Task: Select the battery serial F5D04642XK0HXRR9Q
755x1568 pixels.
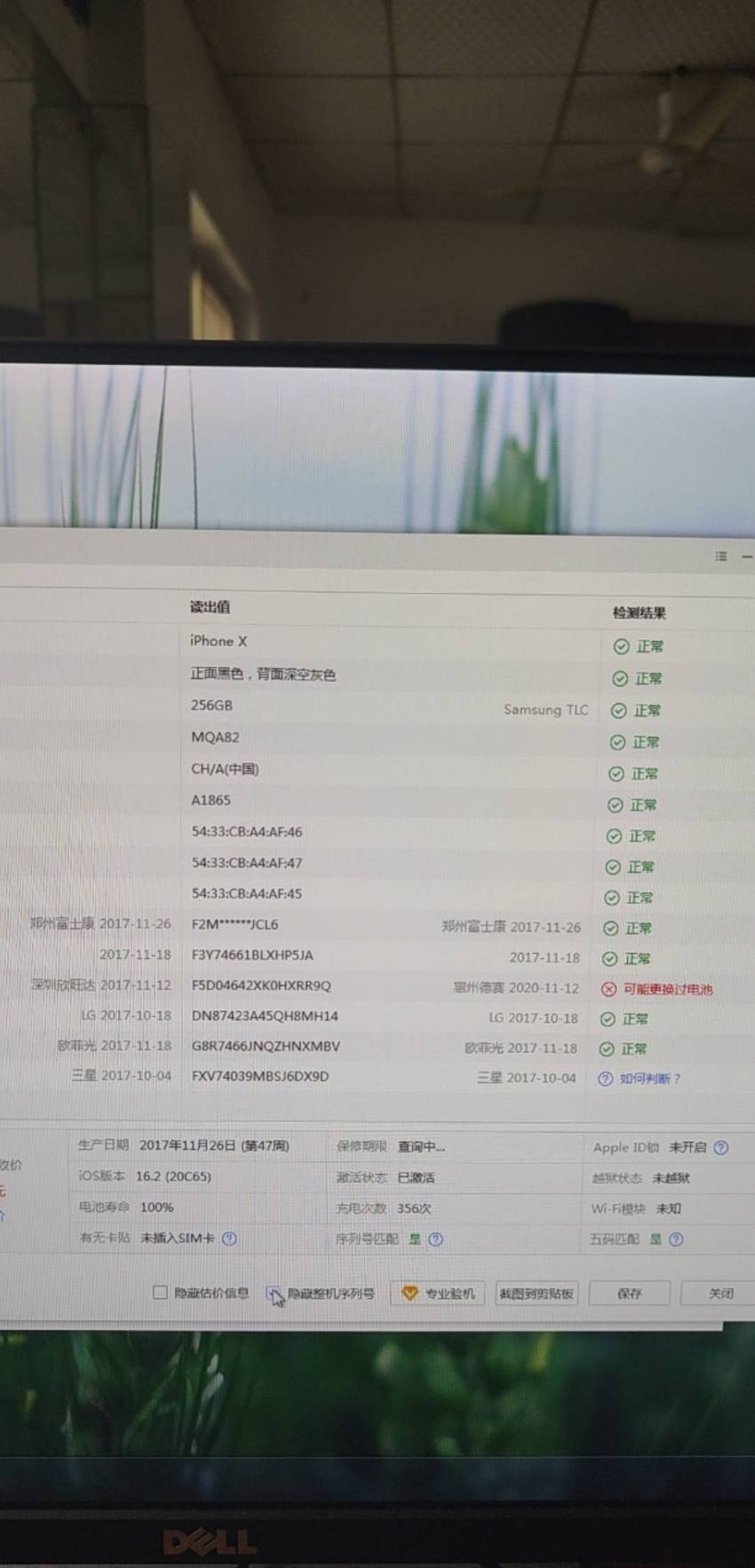Action: (261, 986)
